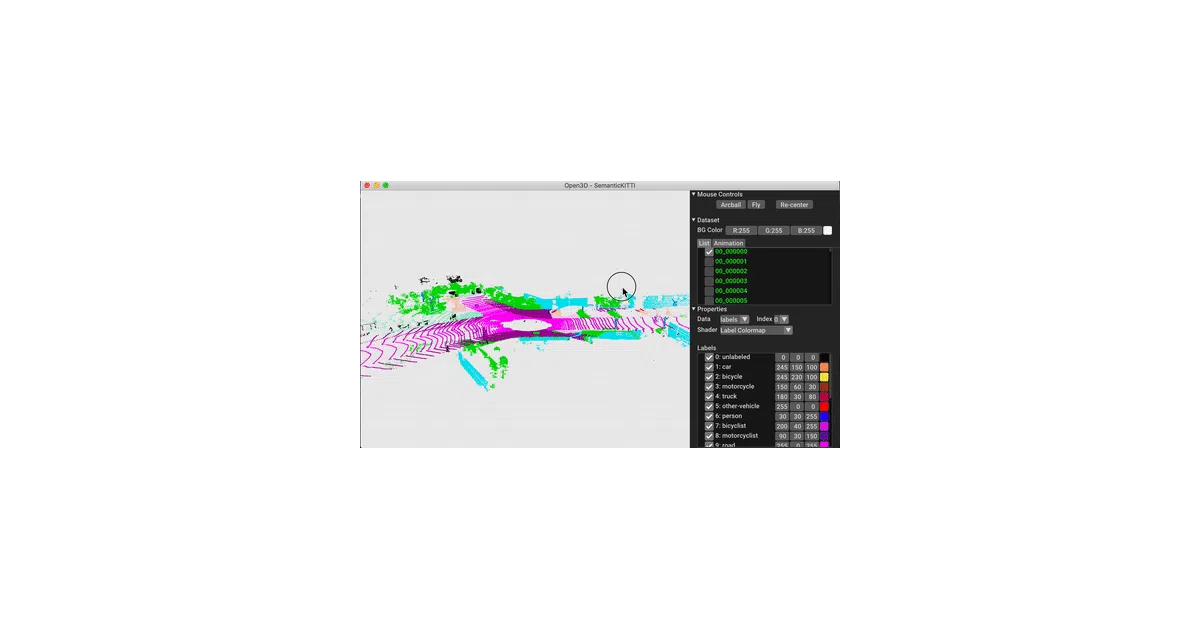1200x630 pixels.
Task: Check dataset item 00_000001
Action: click(709, 262)
